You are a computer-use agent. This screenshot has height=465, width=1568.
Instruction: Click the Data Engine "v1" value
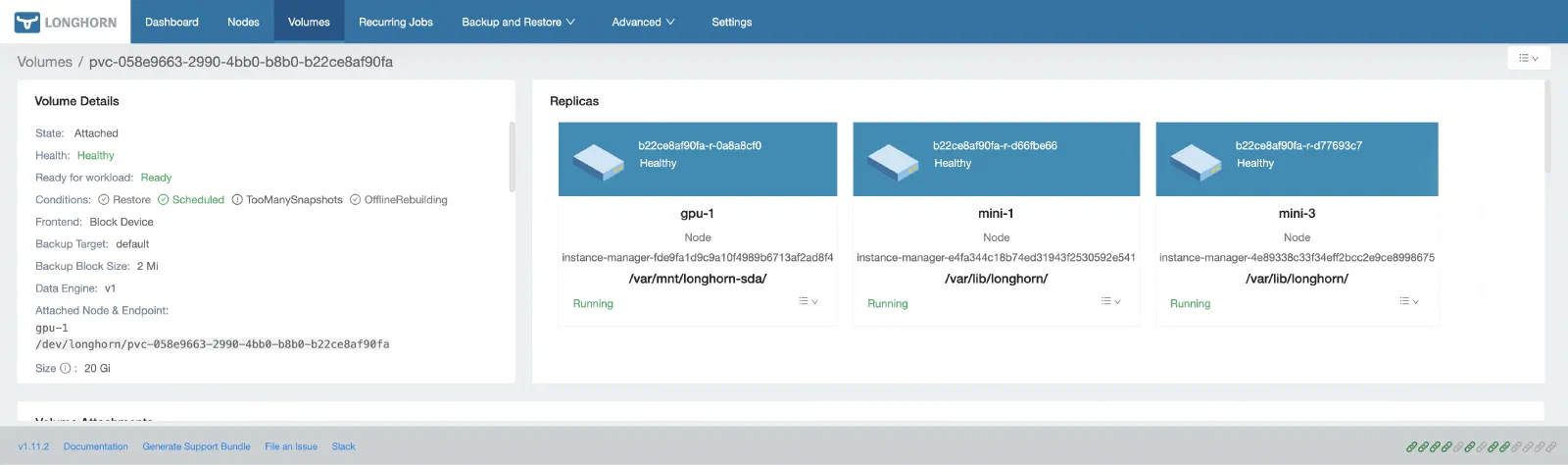pos(110,288)
